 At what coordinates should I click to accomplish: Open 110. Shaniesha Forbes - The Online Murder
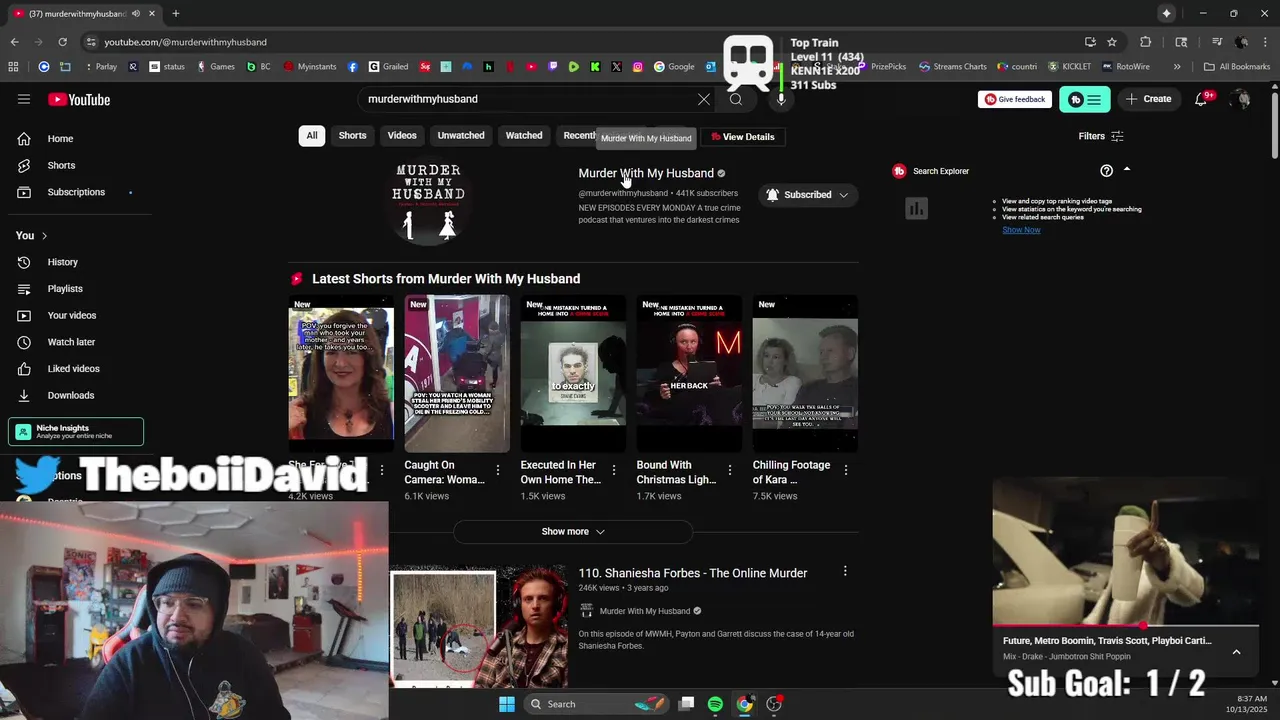(x=693, y=573)
